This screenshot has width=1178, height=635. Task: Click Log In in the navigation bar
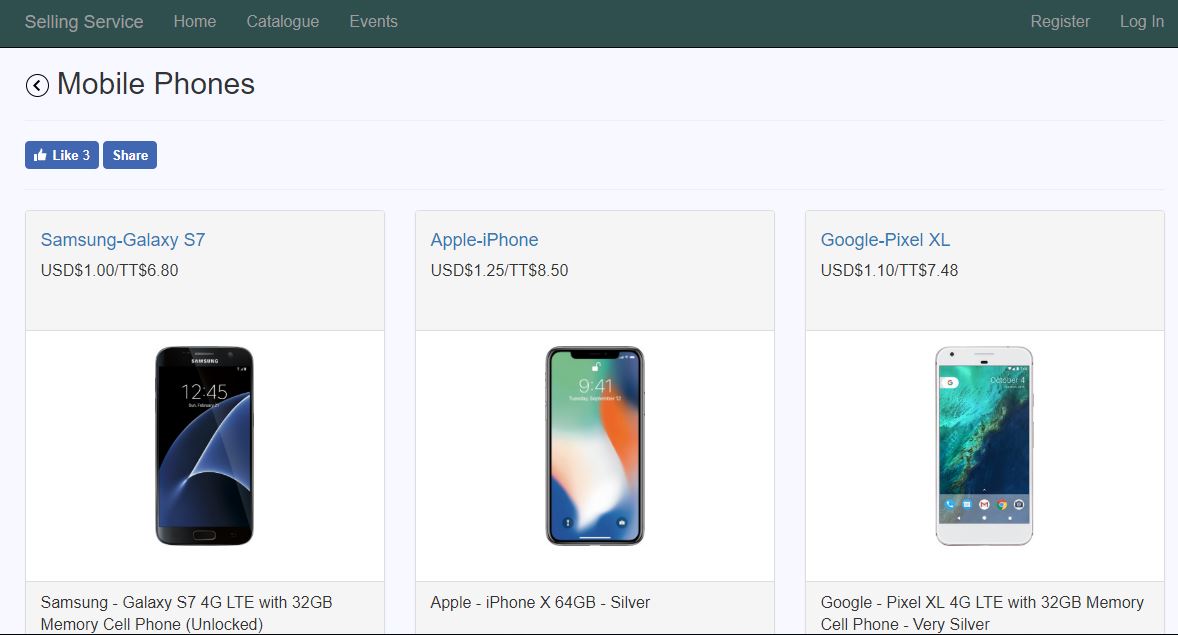[x=1142, y=22]
